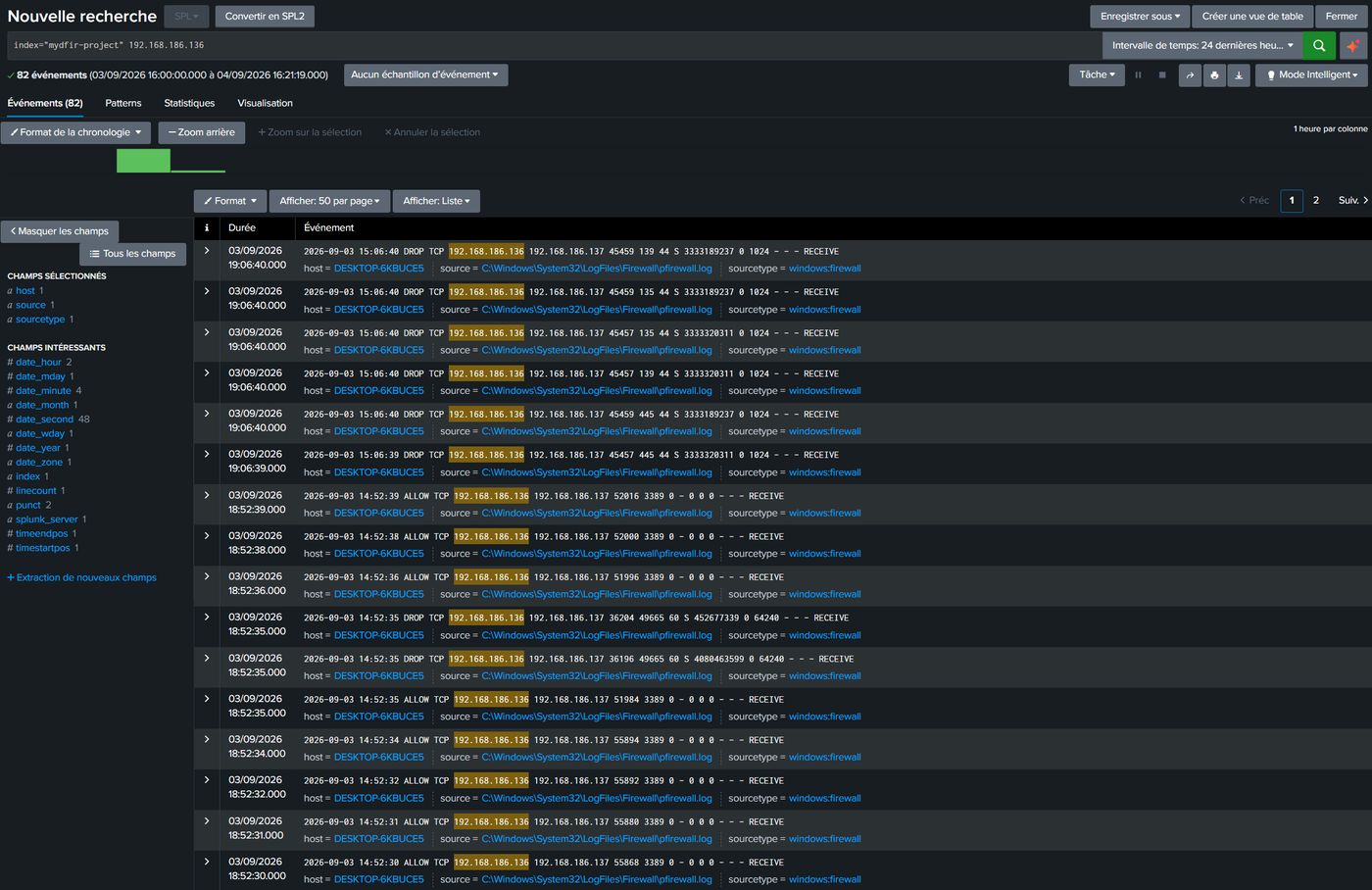Screen dimensions: 1372x890
Task: Click the Fermer button
Action: pos(1342,17)
